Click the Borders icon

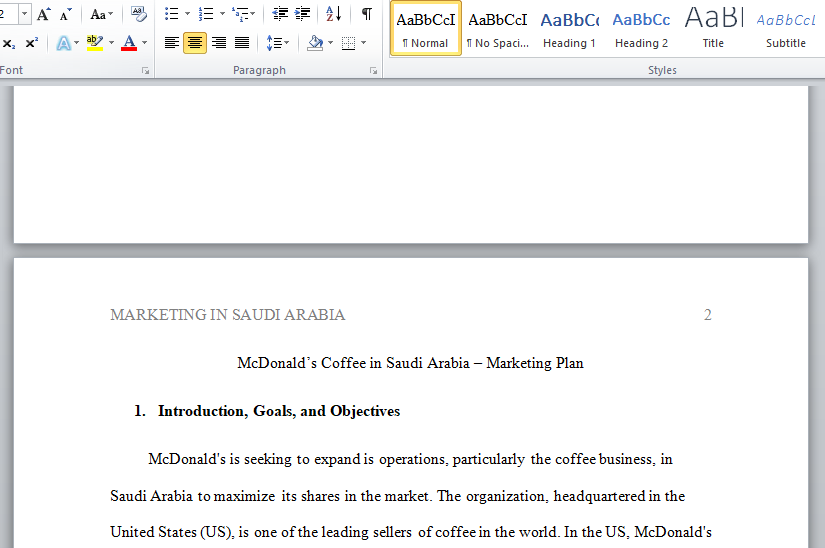pos(348,43)
